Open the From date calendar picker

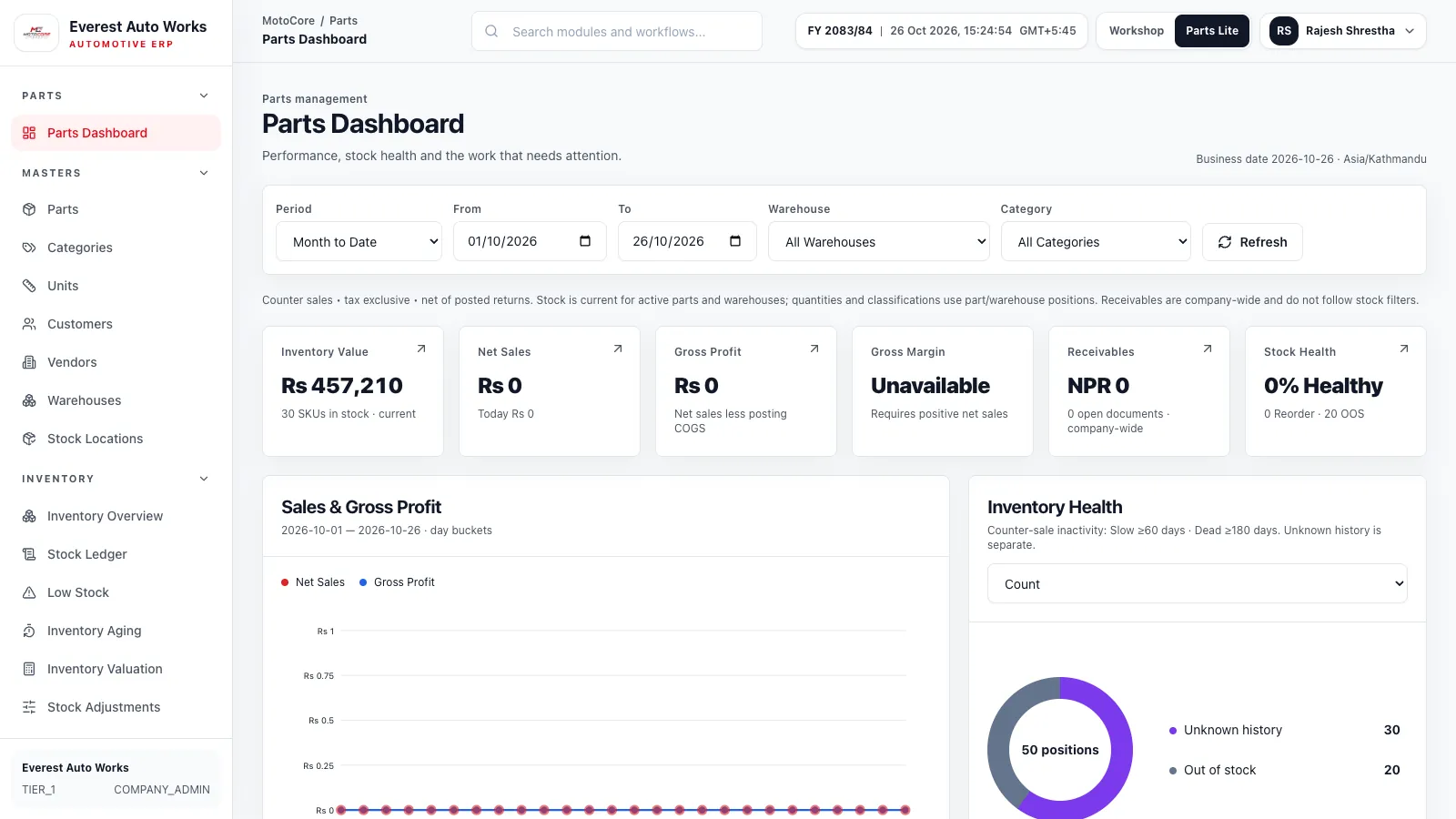585,241
